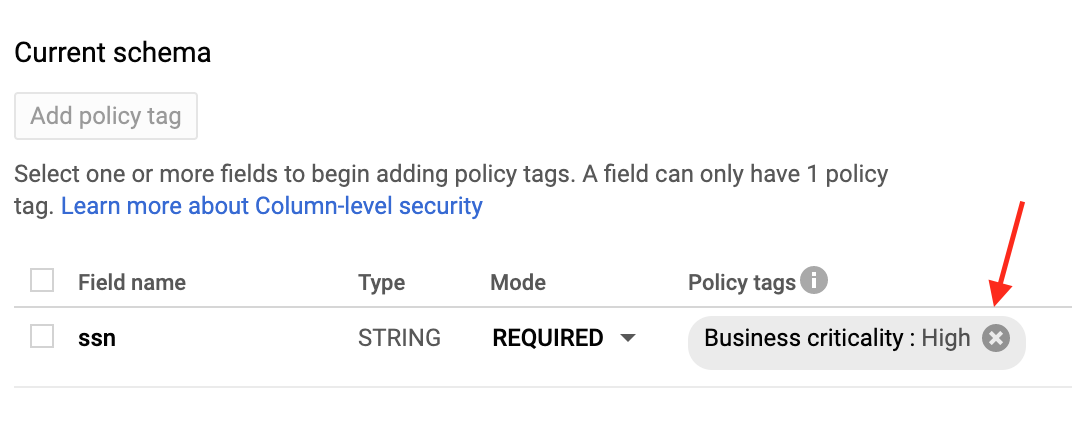Click the Mode column header
The height and width of the screenshot is (424, 1072).
(518, 282)
